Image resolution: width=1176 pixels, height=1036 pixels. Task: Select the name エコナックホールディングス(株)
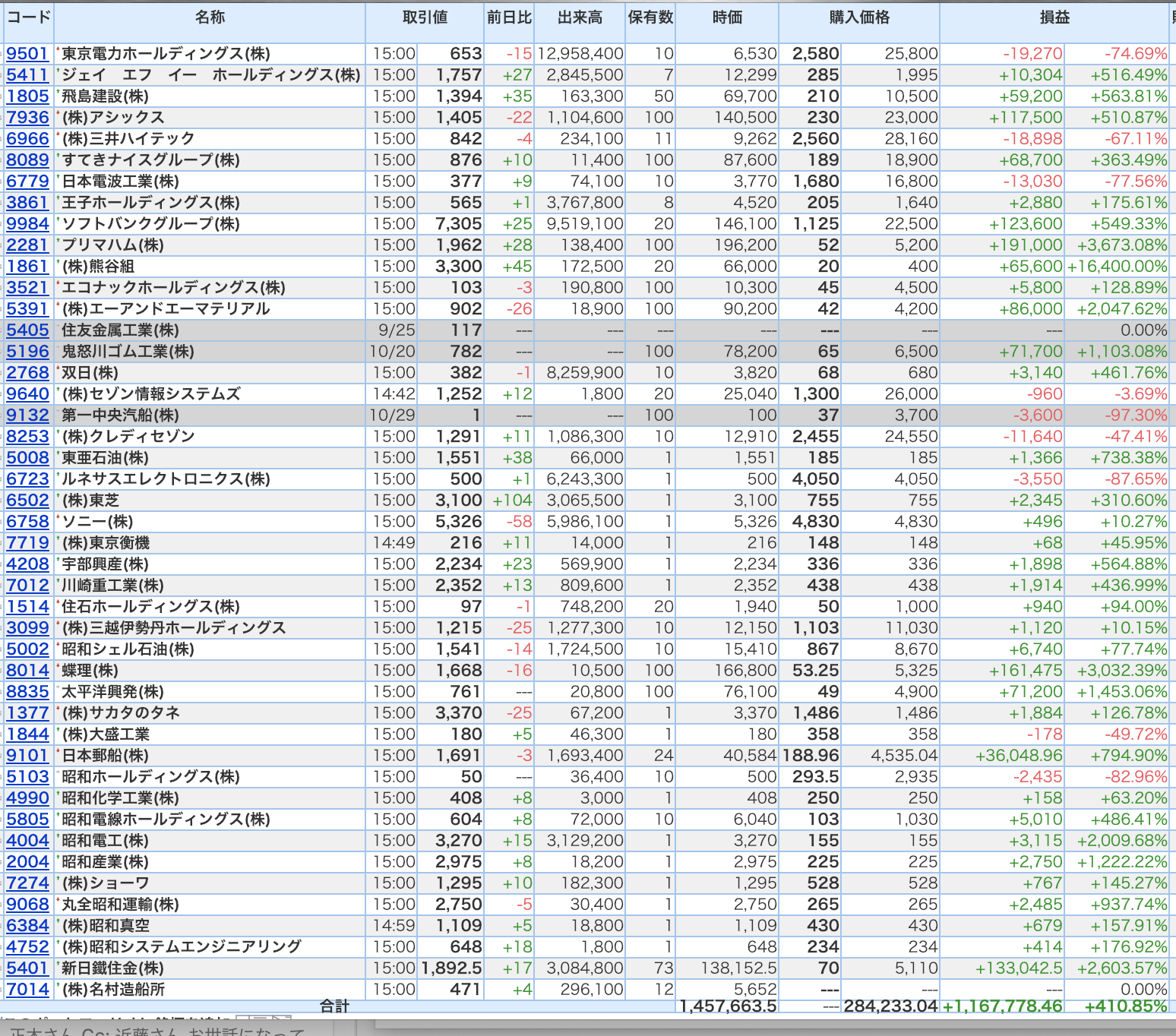click(x=173, y=288)
